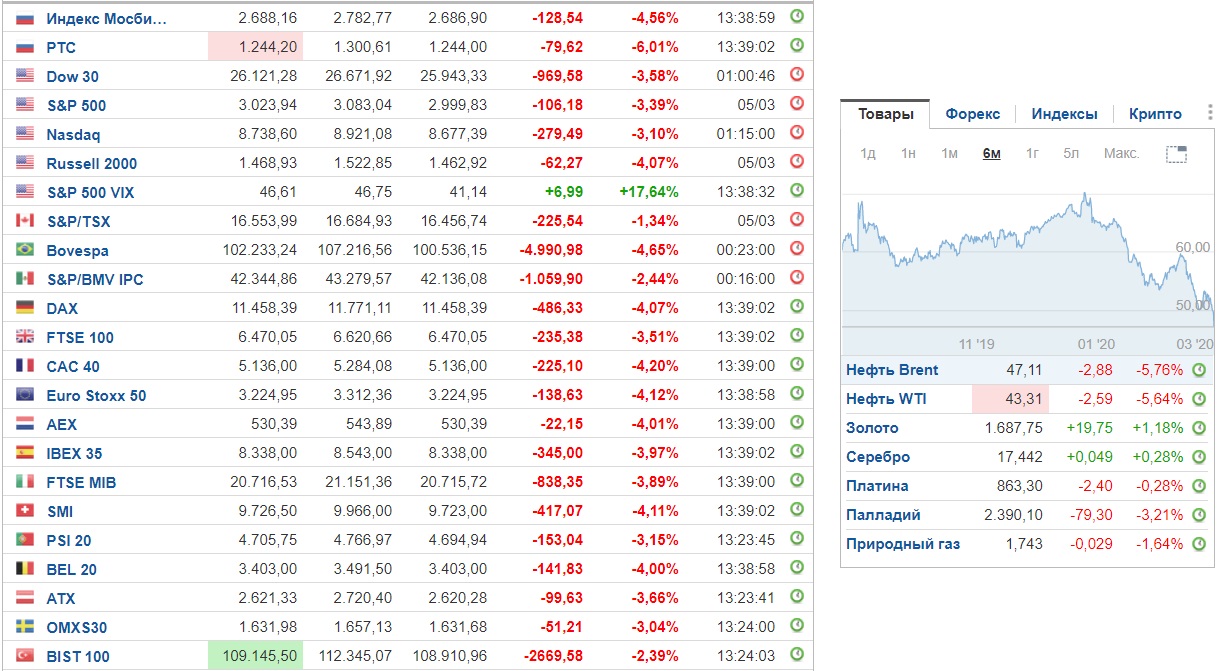Open the Nasdaq index link
1228x671 pixels.
pyautogui.click(x=73, y=134)
